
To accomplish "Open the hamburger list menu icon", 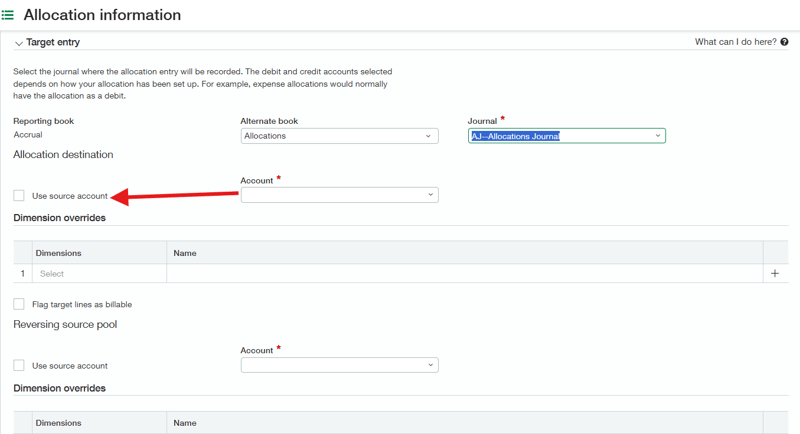I will click(8, 15).
